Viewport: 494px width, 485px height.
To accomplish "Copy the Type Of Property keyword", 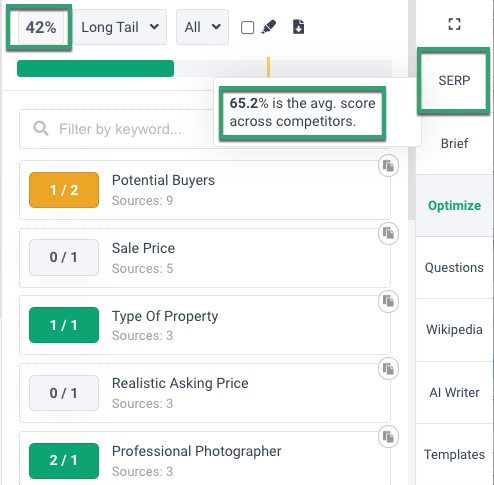I will coord(388,301).
